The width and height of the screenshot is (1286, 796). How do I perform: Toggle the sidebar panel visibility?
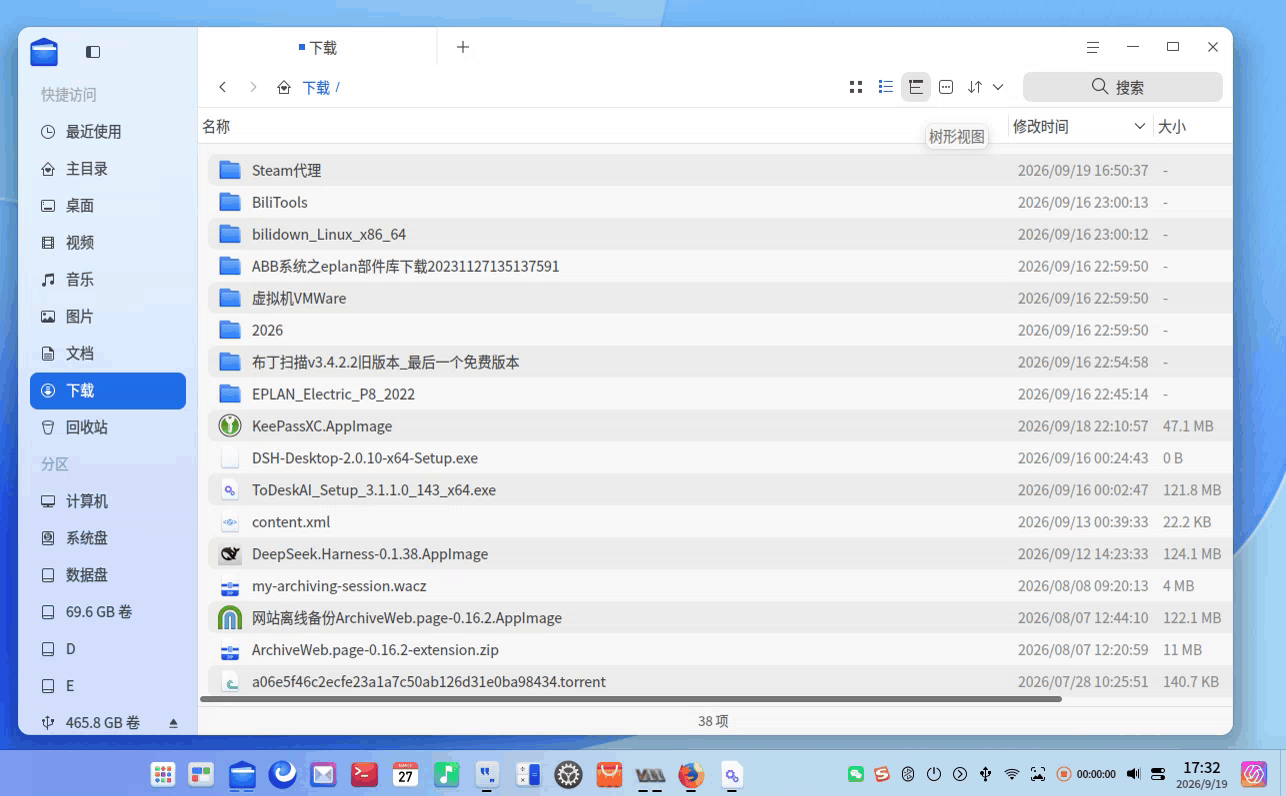coord(93,51)
